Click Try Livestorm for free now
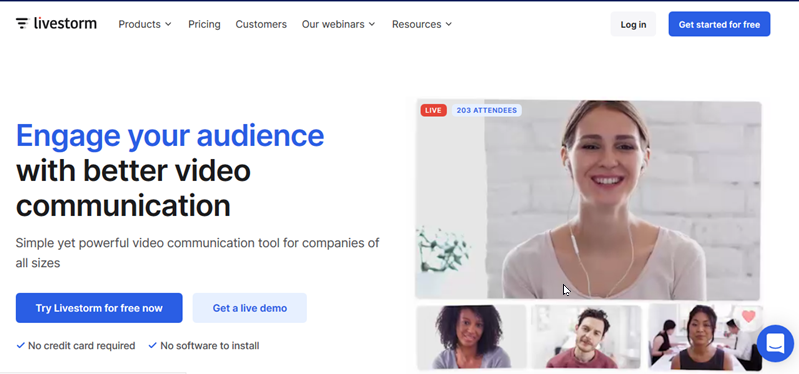 (99, 308)
